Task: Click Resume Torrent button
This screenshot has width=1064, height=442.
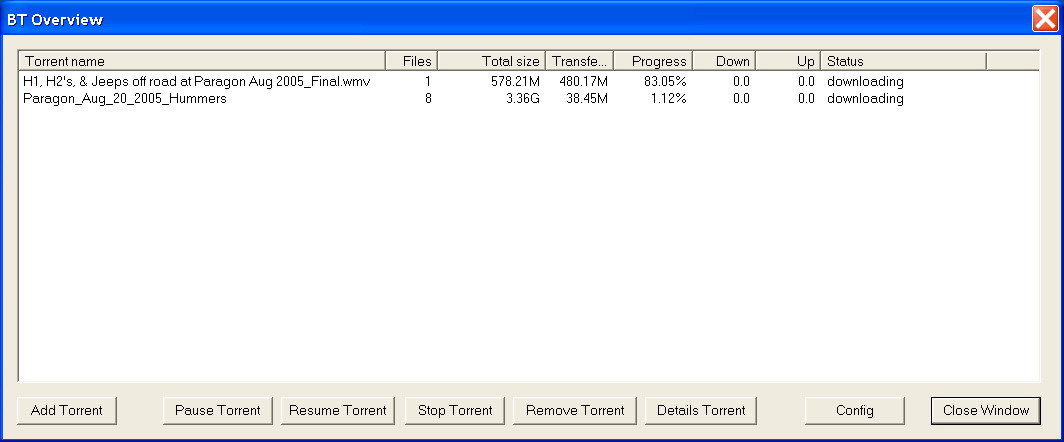Action: (337, 411)
